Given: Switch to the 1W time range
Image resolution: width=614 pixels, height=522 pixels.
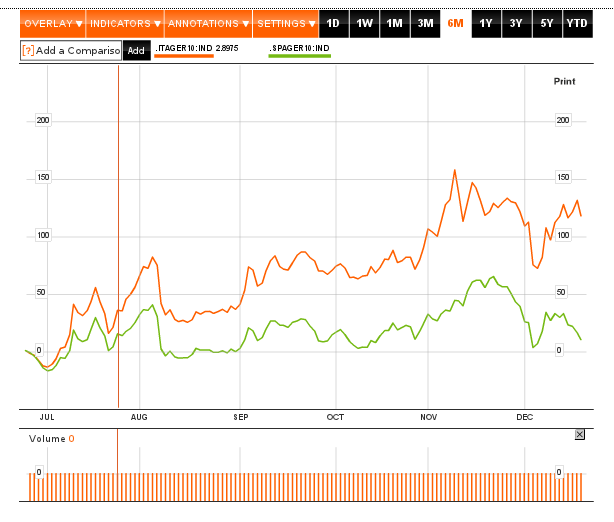Looking at the screenshot, I should click(364, 24).
